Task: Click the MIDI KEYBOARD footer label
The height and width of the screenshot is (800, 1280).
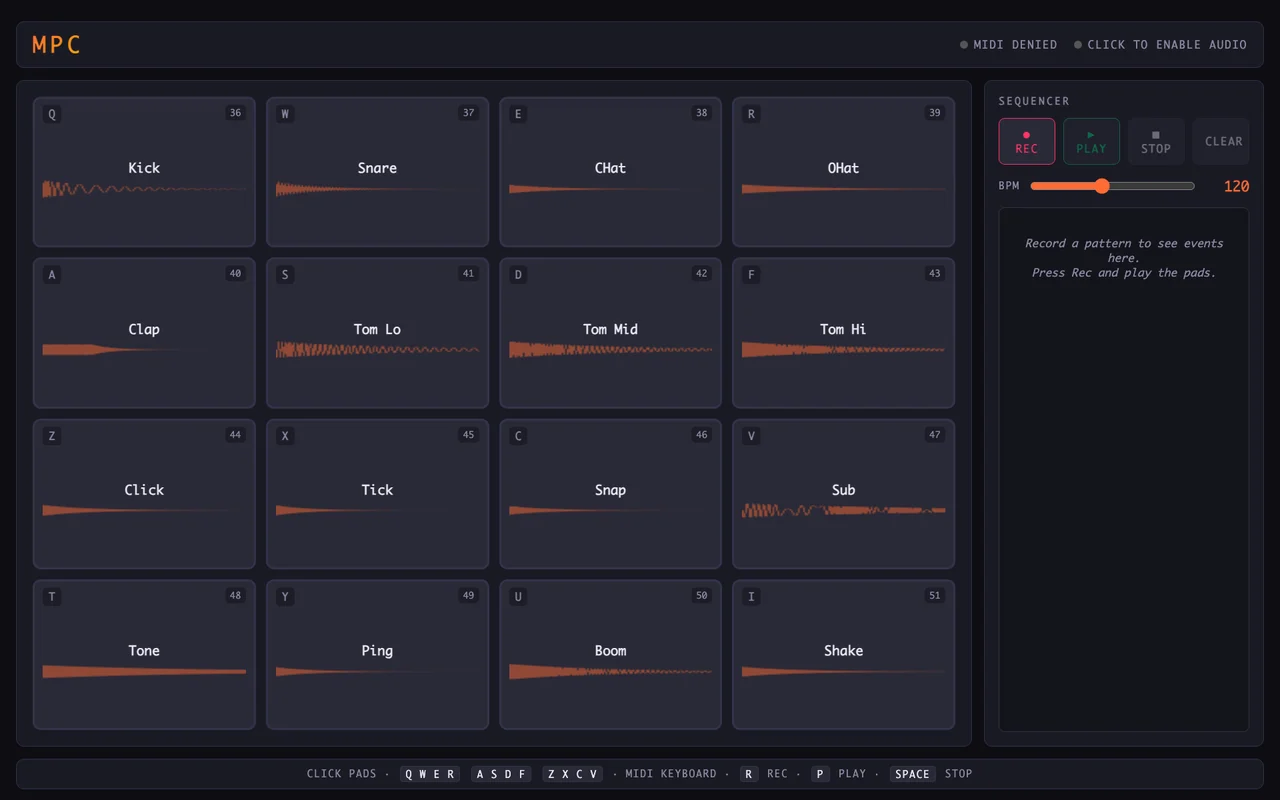Action: tap(671, 774)
